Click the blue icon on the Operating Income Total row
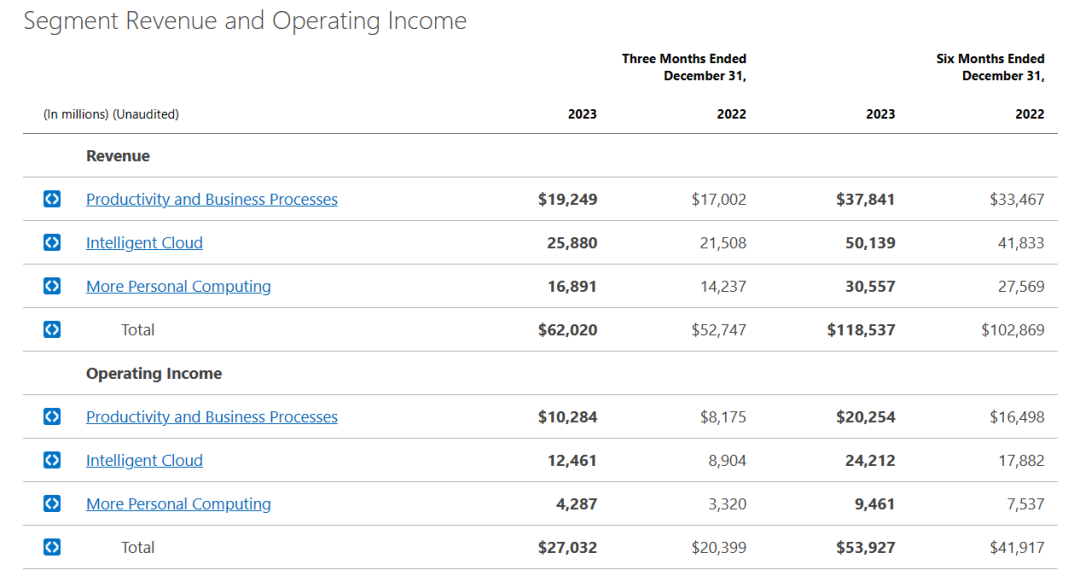 coord(52,547)
